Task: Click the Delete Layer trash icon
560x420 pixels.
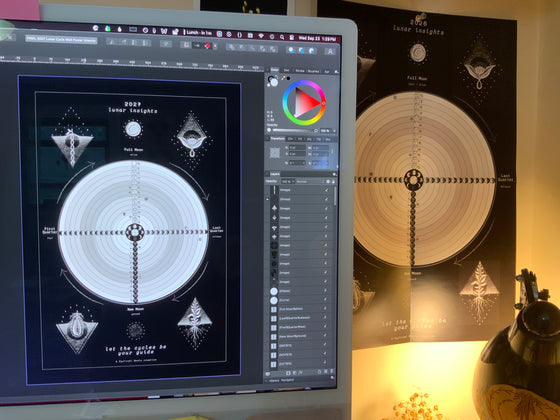Action: pyautogui.click(x=332, y=372)
